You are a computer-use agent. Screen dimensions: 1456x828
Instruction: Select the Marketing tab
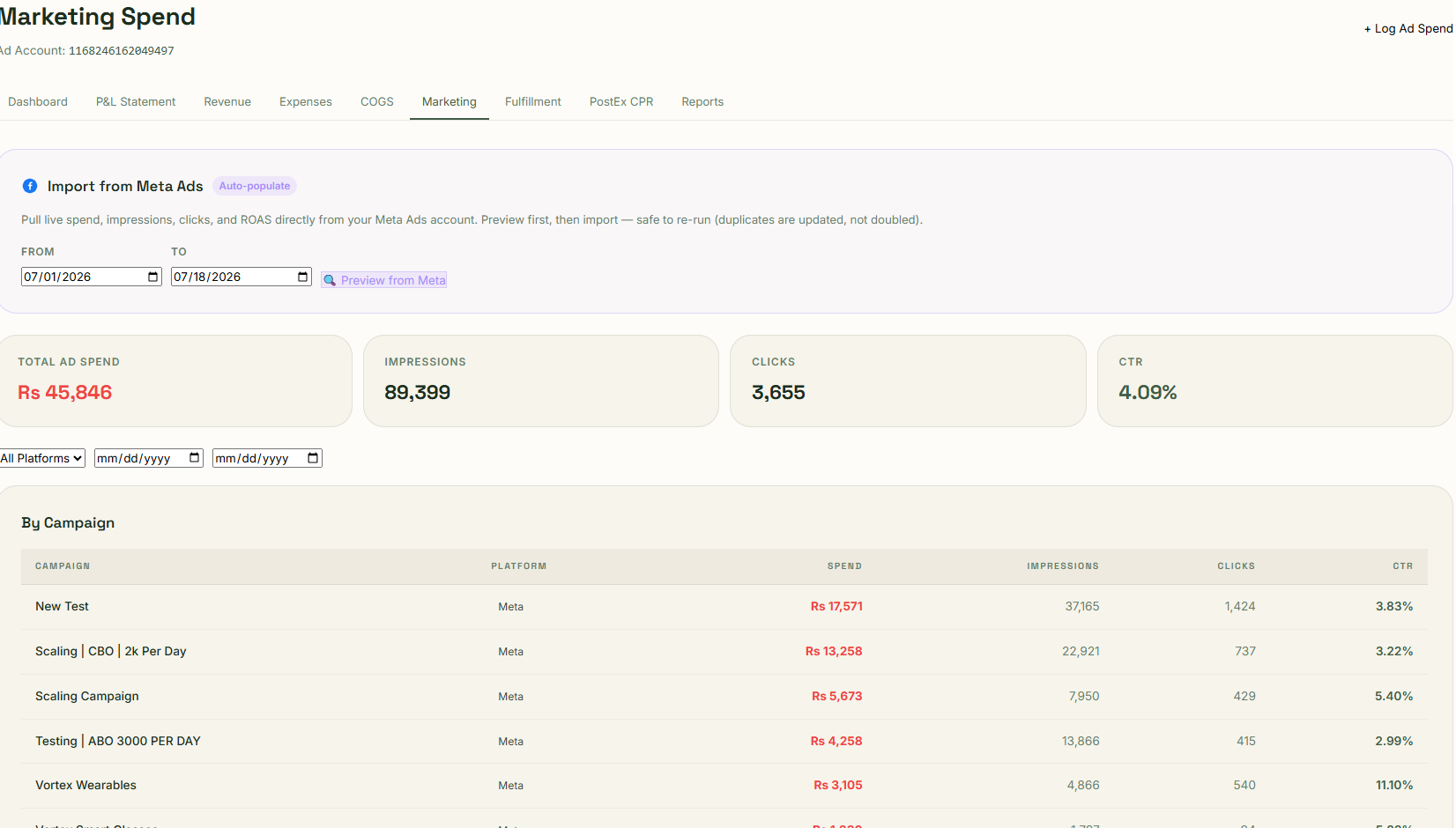[x=449, y=102]
